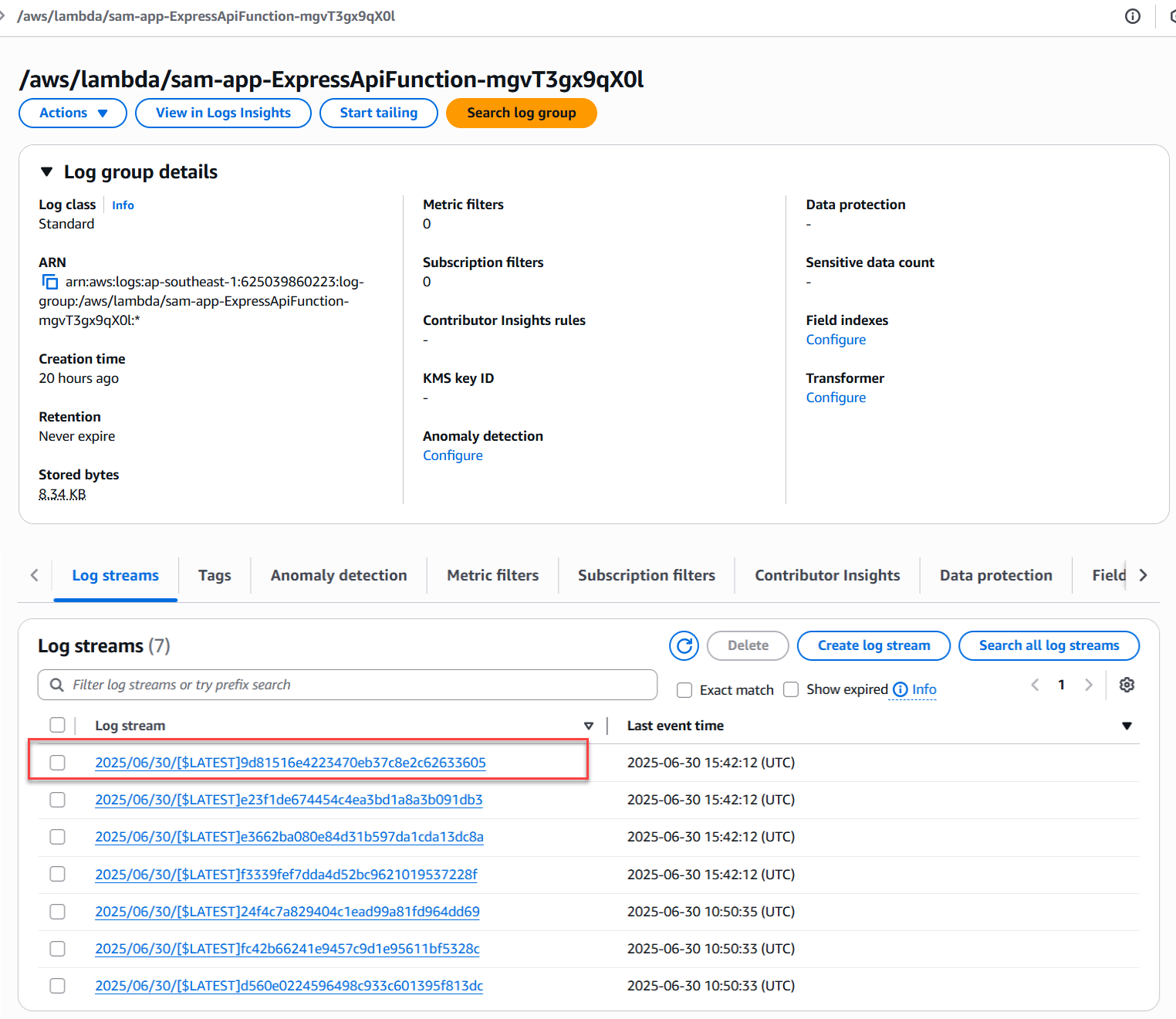Click View in Logs Insights button
Image resolution: width=1176 pixels, height=1019 pixels.
[223, 113]
